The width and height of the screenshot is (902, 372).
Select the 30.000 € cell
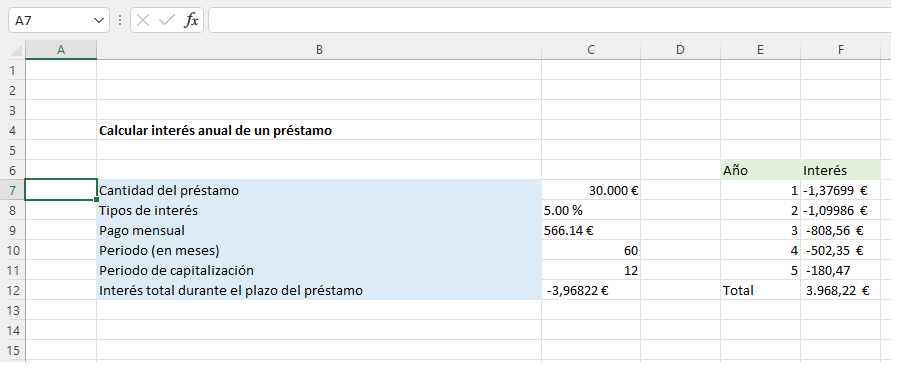(591, 190)
